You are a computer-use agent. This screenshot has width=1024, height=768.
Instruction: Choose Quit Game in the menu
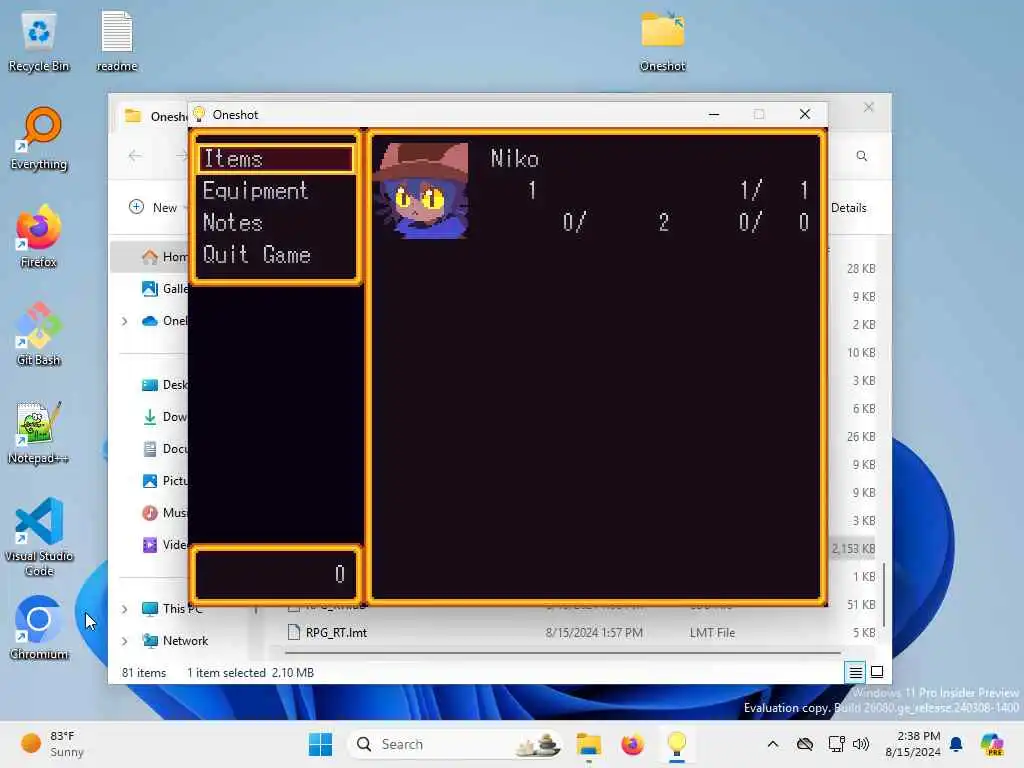[256, 255]
